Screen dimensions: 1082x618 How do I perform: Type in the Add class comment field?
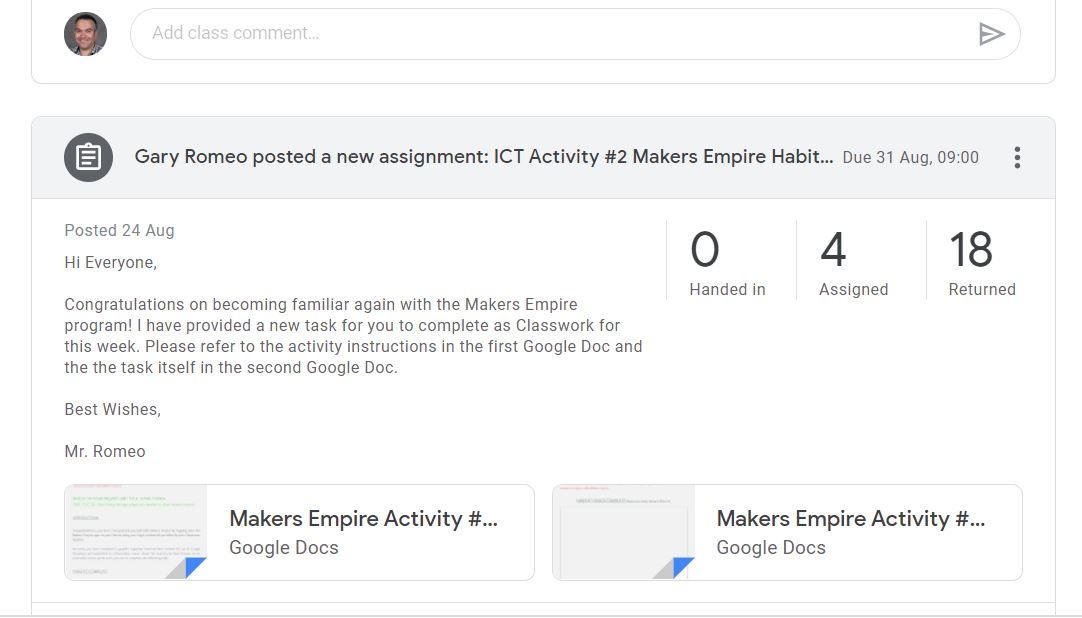(x=552, y=34)
